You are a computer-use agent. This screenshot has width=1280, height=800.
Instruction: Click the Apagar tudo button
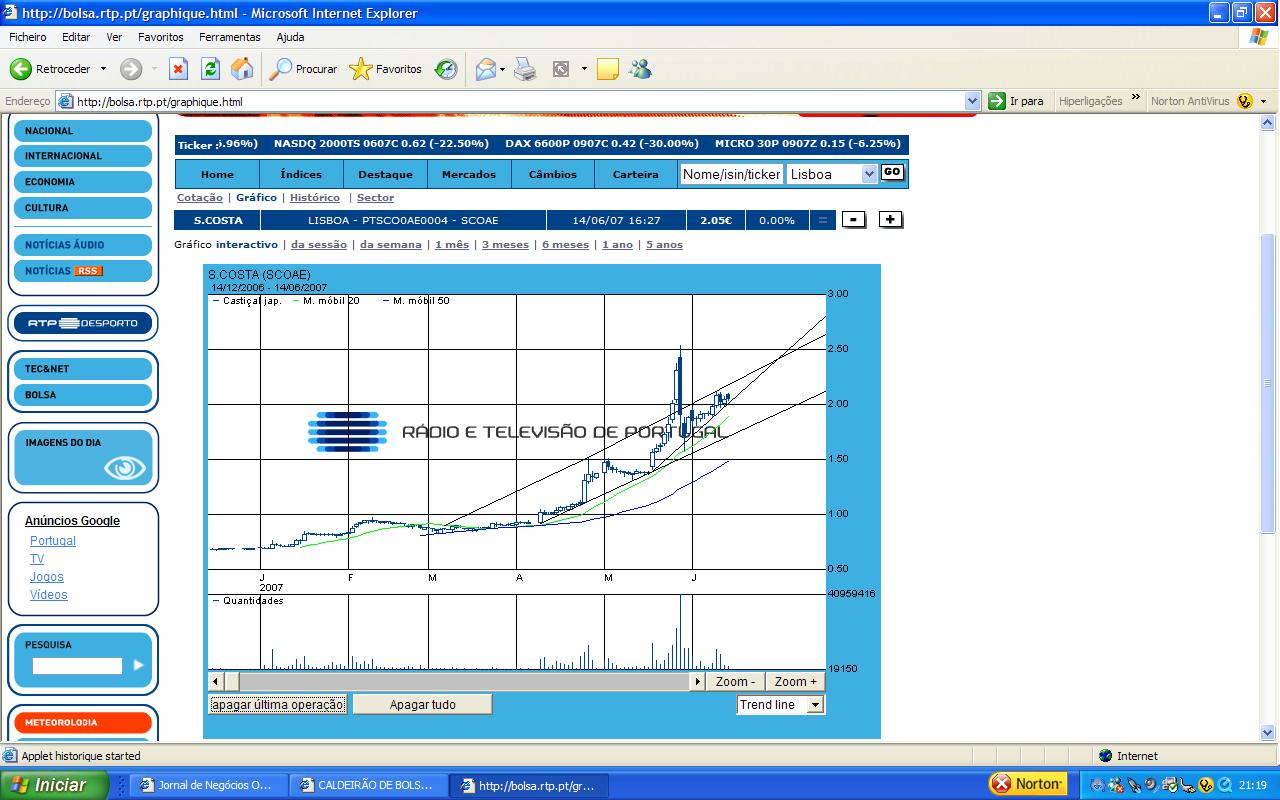tap(422, 705)
